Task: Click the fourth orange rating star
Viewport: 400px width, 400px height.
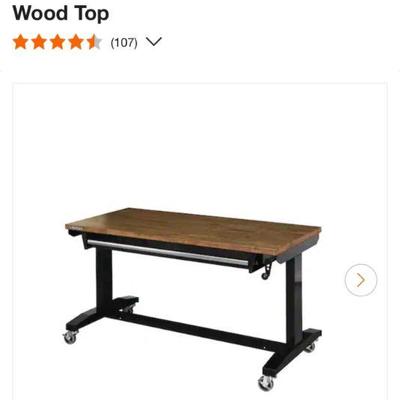Action: pos(76,42)
